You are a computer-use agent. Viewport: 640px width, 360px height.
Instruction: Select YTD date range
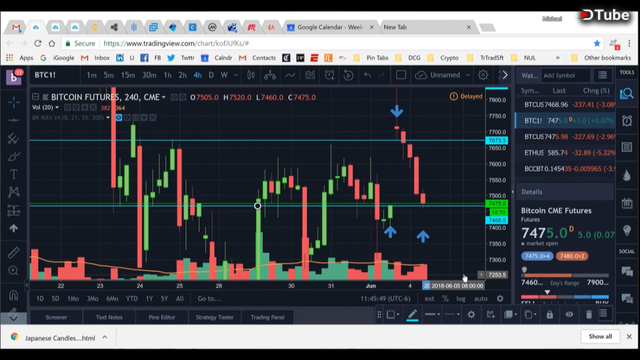[x=131, y=298]
